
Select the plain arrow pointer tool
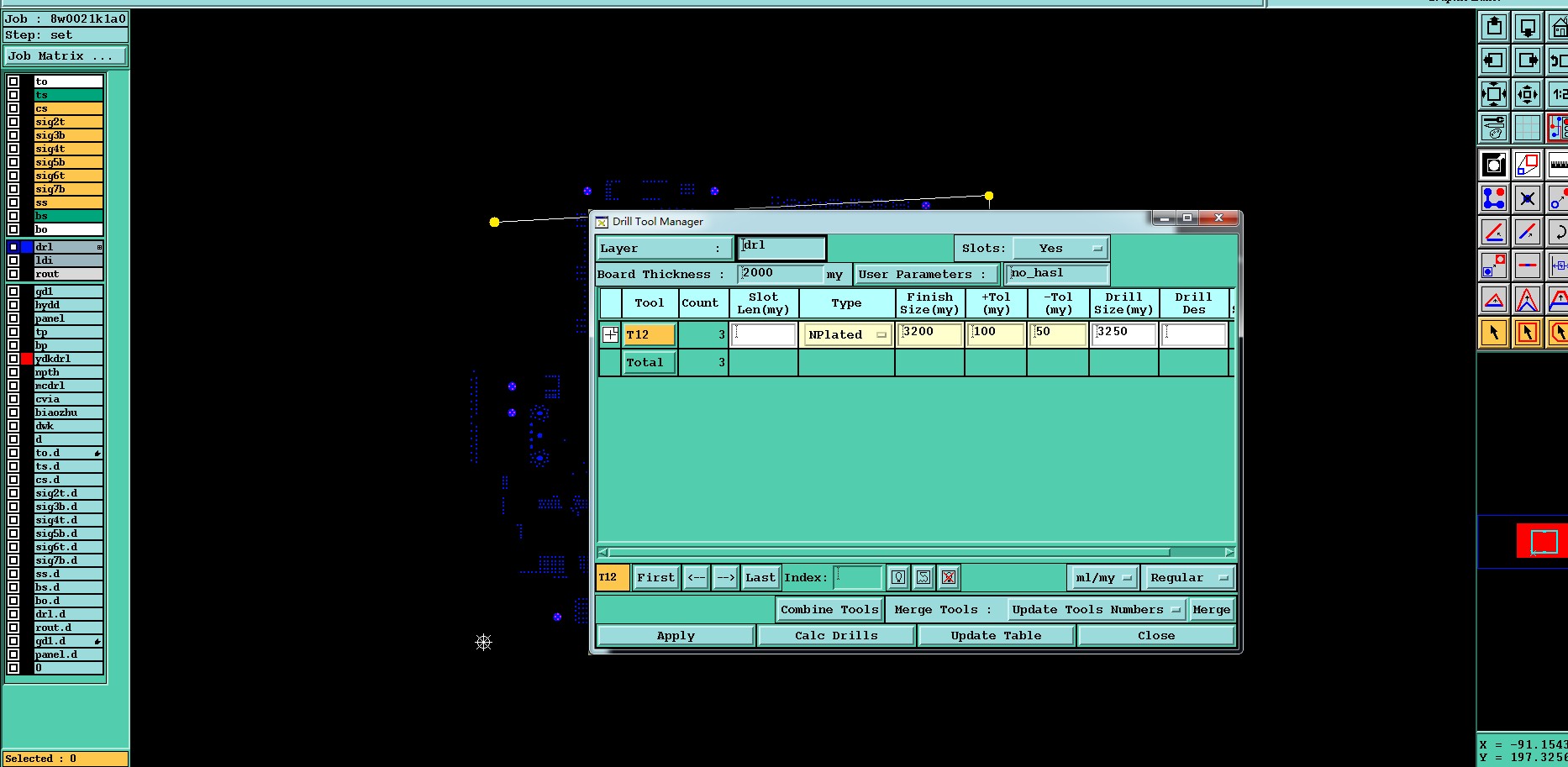point(1494,333)
